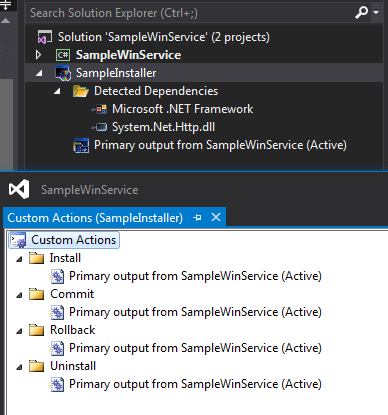The width and height of the screenshot is (388, 415).
Task: Collapse the Detected Dependencies folder
Action: (57, 91)
